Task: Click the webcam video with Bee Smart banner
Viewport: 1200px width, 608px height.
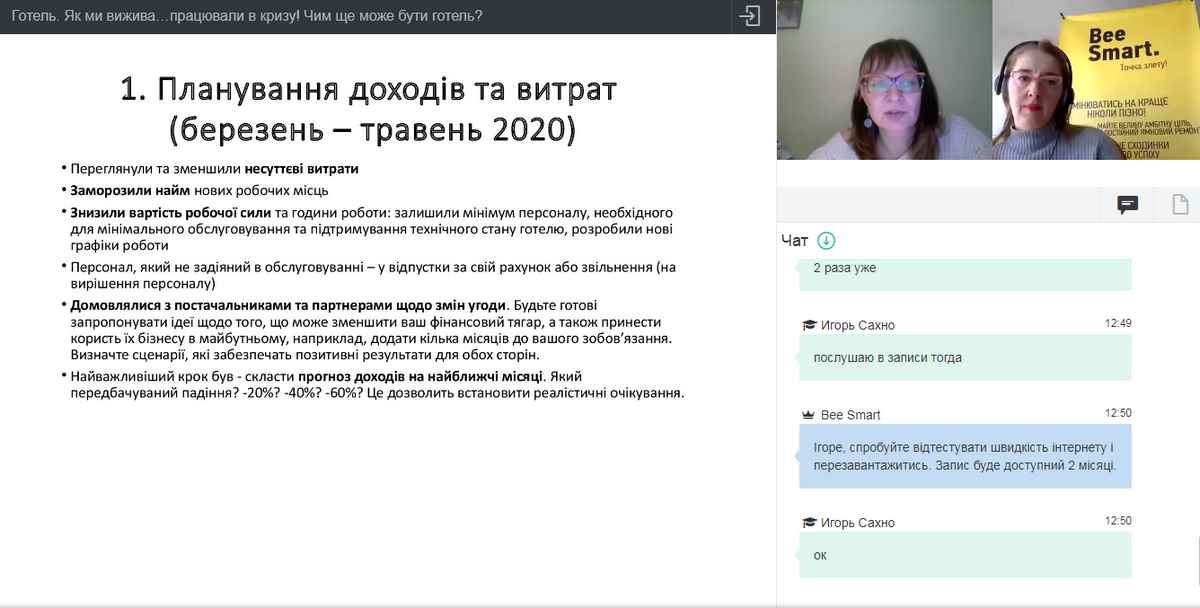Action: (x=1095, y=80)
